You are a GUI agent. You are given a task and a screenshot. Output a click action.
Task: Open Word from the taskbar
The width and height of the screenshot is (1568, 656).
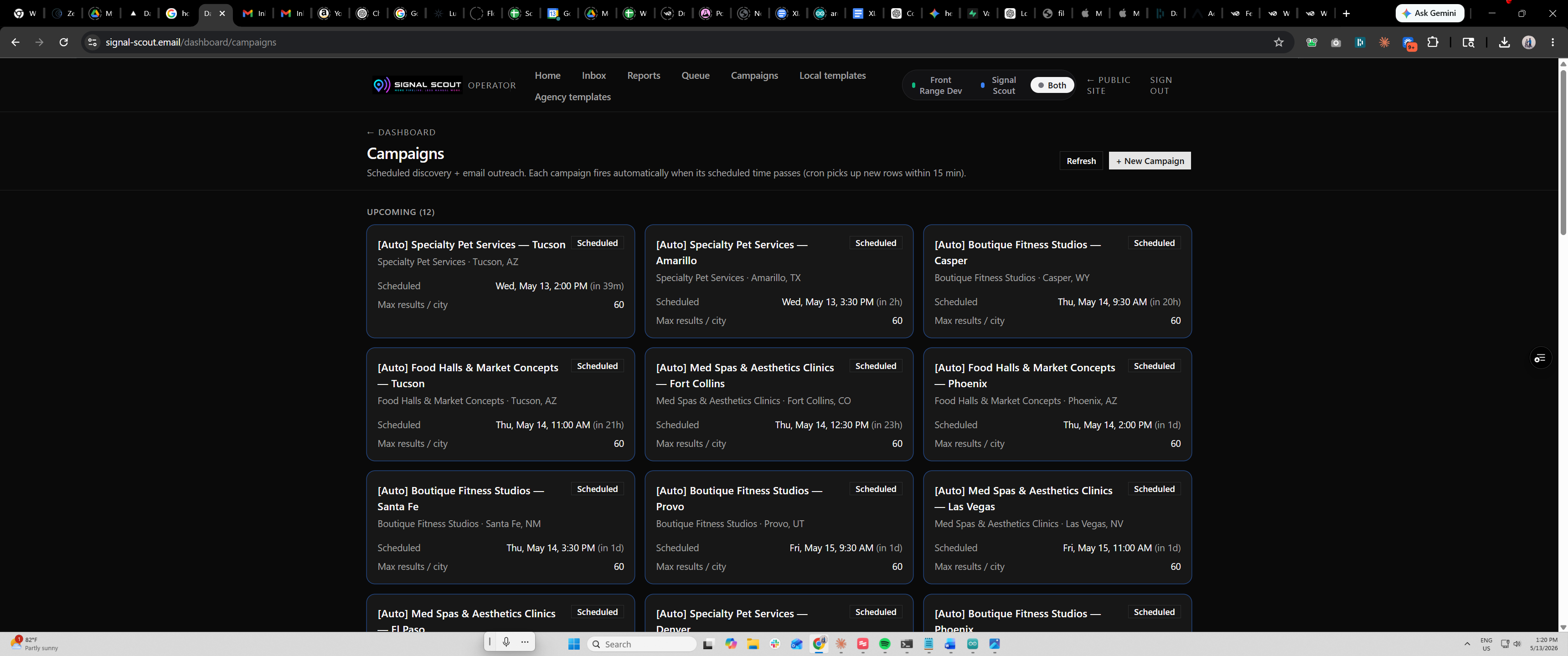tap(950, 644)
